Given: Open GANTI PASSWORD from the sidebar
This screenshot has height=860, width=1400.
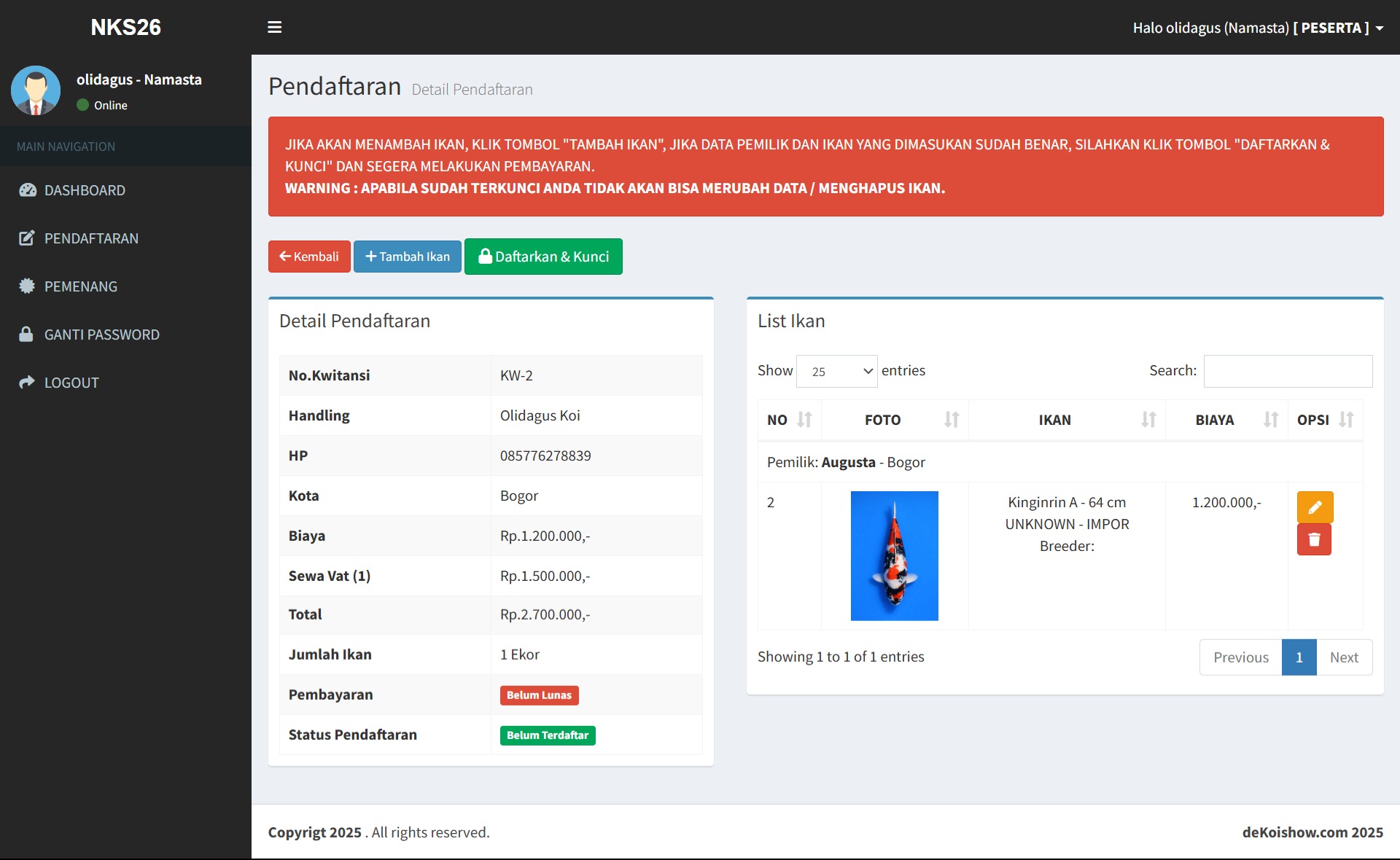Looking at the screenshot, I should [x=101, y=335].
